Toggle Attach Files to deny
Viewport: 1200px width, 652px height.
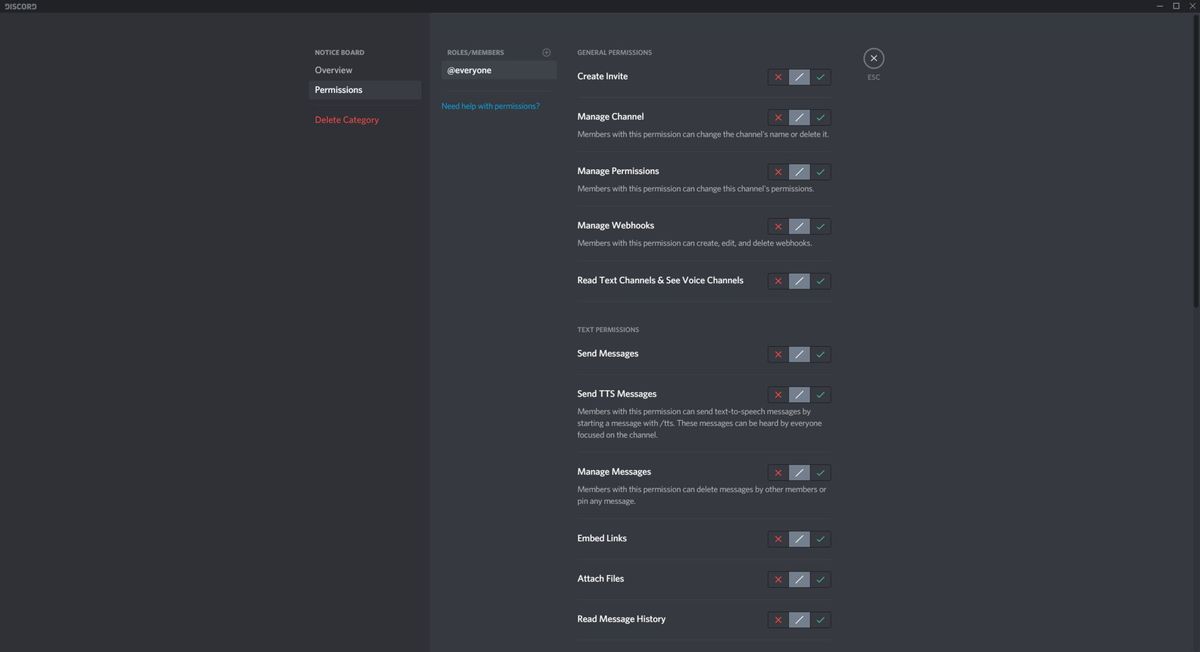(x=777, y=579)
